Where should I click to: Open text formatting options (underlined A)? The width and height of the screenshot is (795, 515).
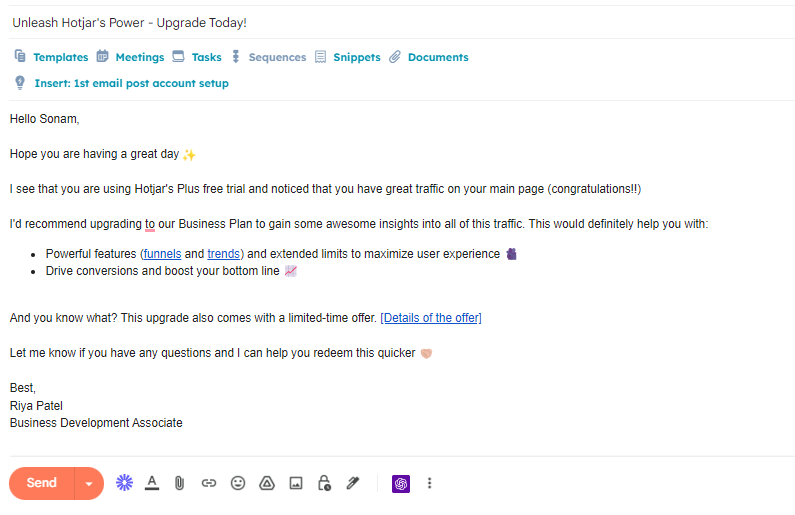152,483
